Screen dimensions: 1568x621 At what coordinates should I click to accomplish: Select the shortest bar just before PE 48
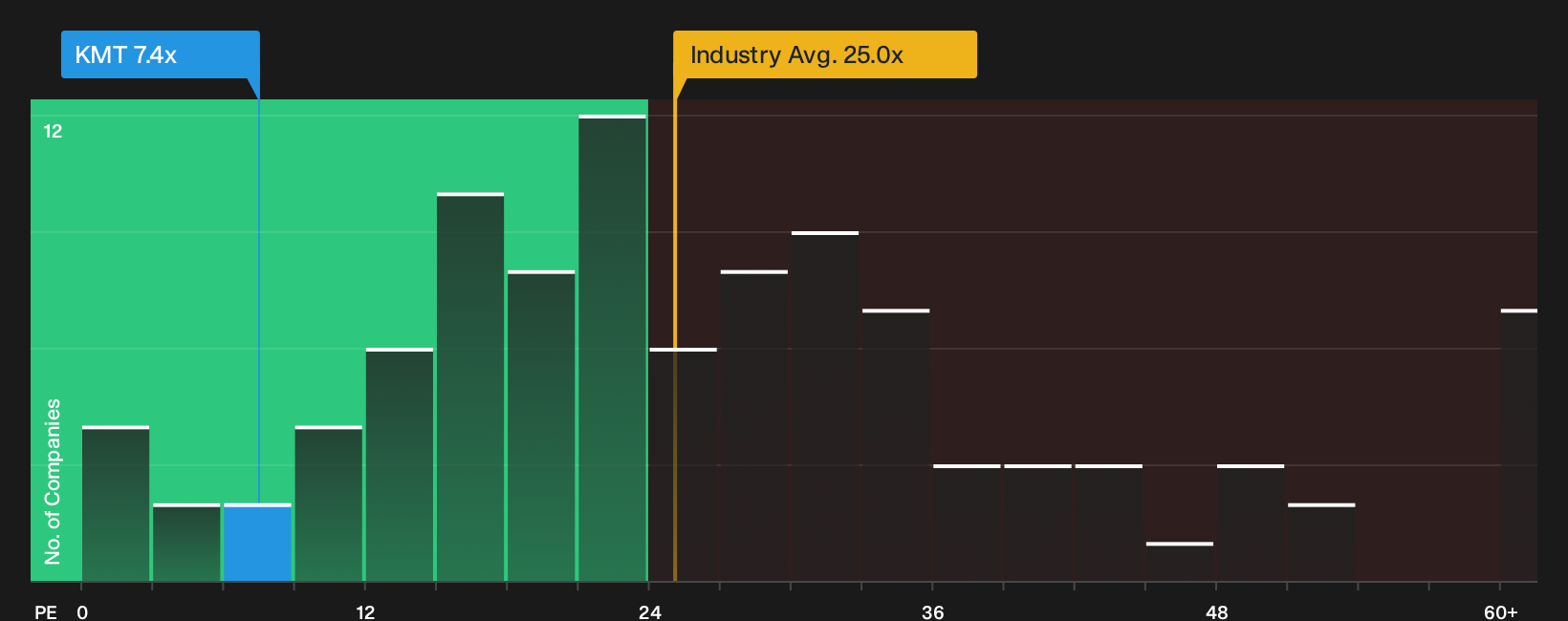[x=1180, y=562]
